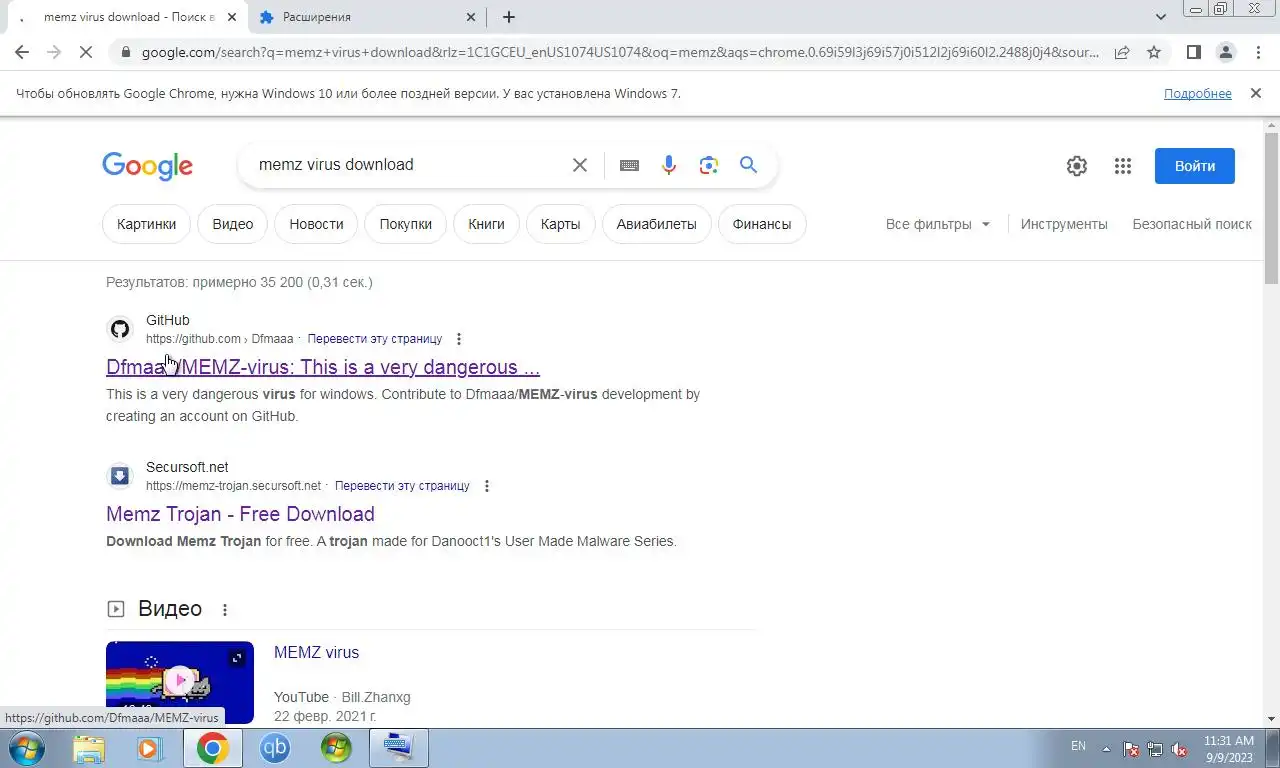This screenshot has height=768, width=1280.
Task: Open Chrome's three-dot menu
Action: [1257, 52]
